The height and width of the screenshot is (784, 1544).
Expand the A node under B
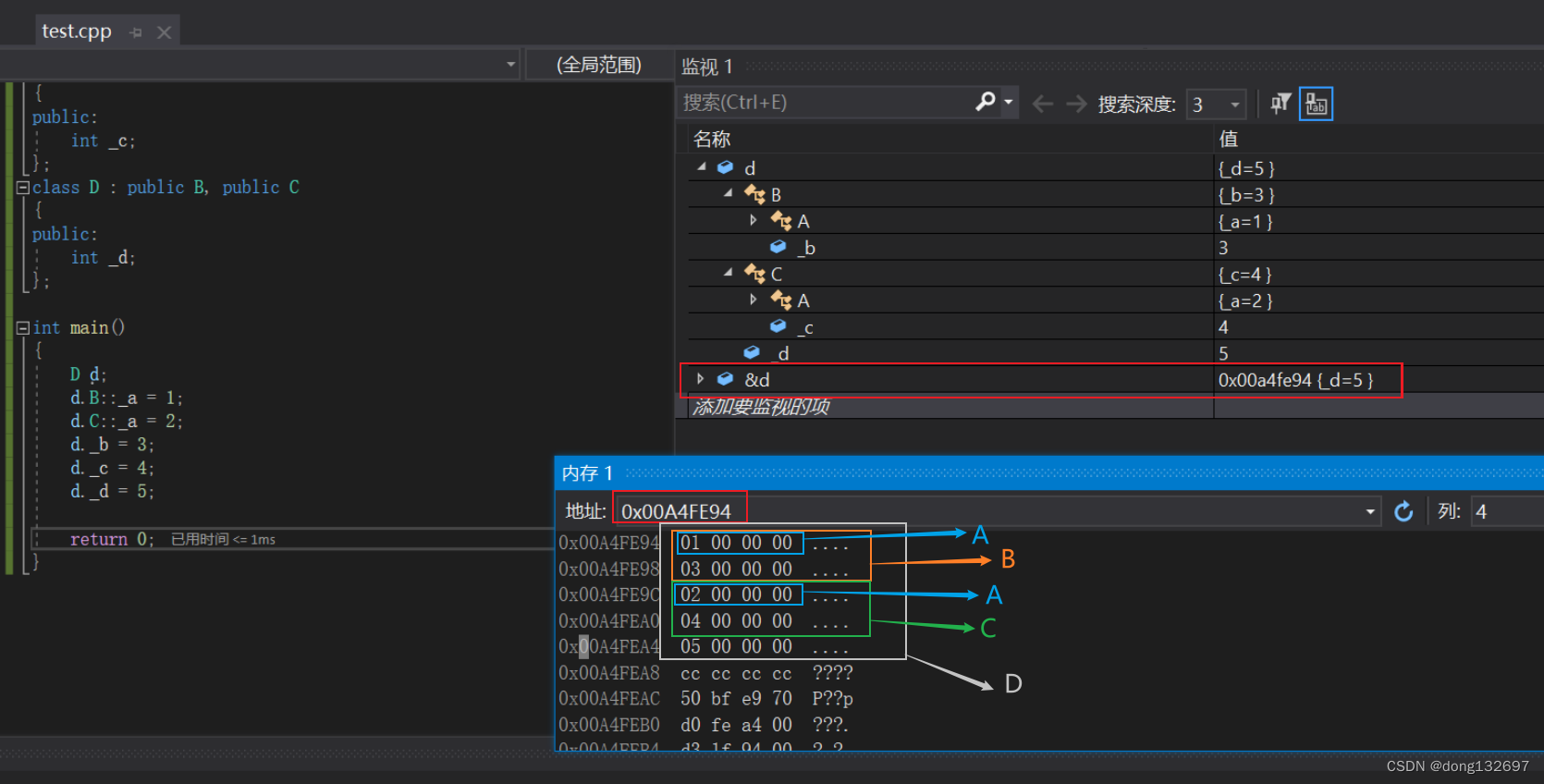[754, 220]
